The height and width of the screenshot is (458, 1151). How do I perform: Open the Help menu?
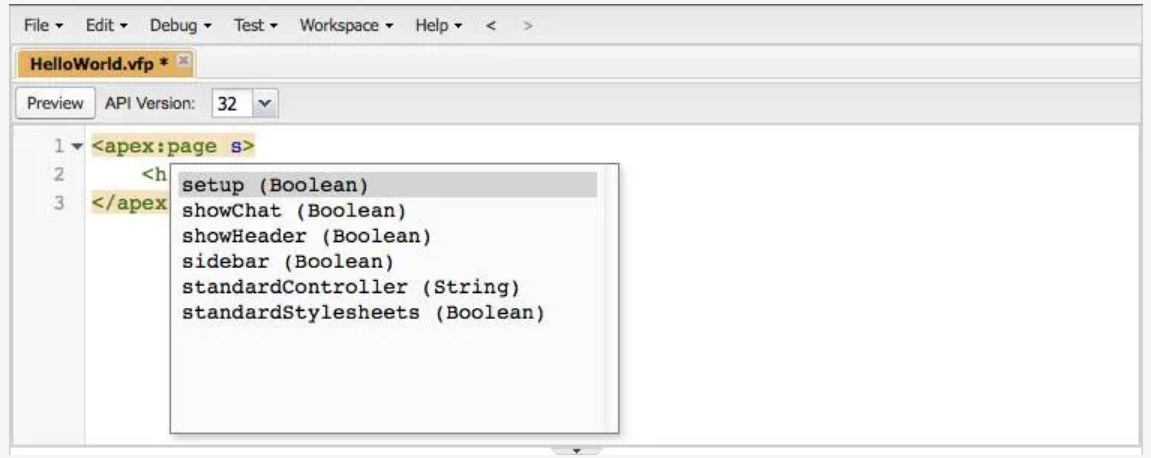[438, 26]
